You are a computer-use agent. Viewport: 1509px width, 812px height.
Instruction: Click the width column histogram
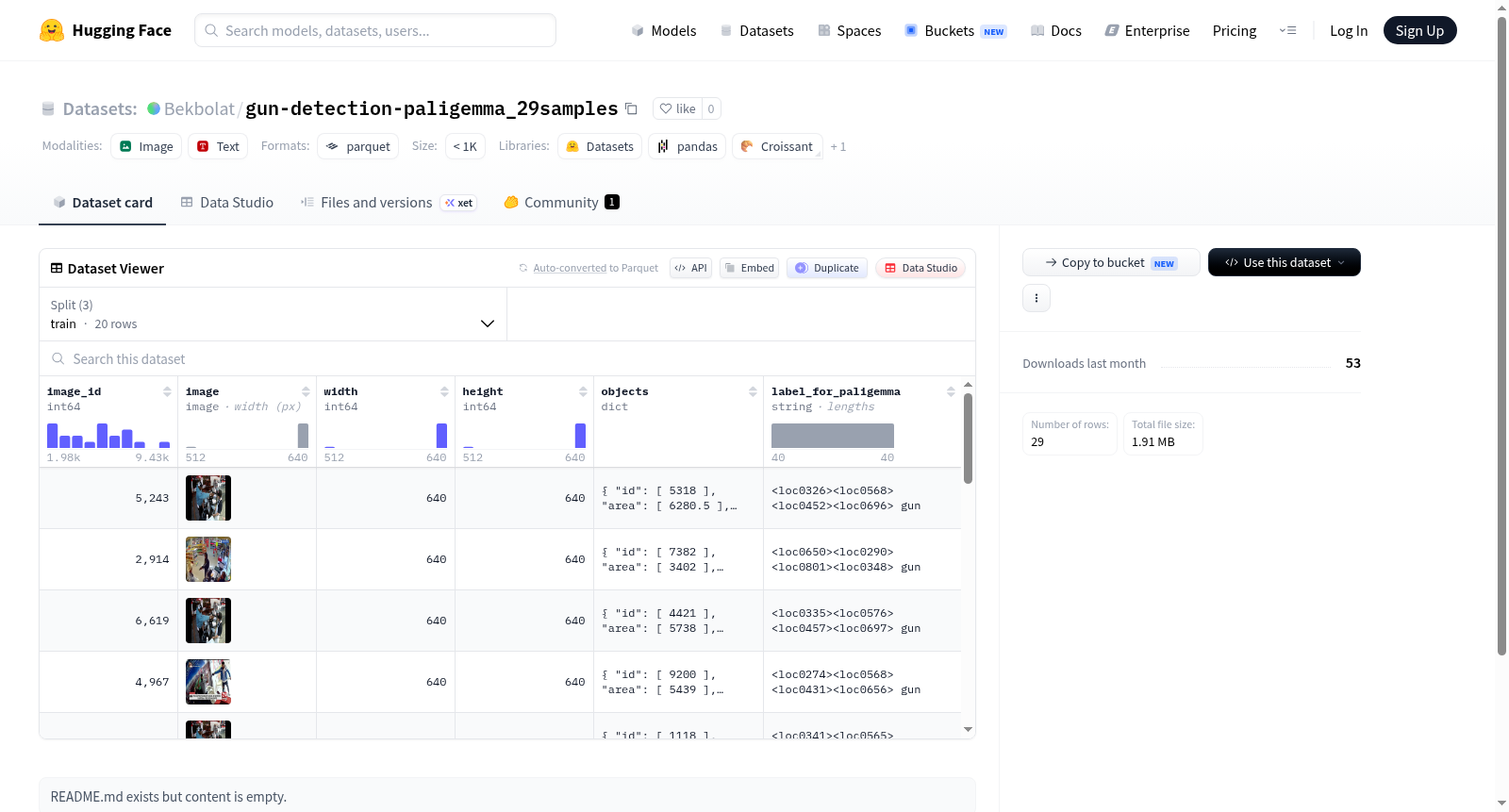(386, 436)
